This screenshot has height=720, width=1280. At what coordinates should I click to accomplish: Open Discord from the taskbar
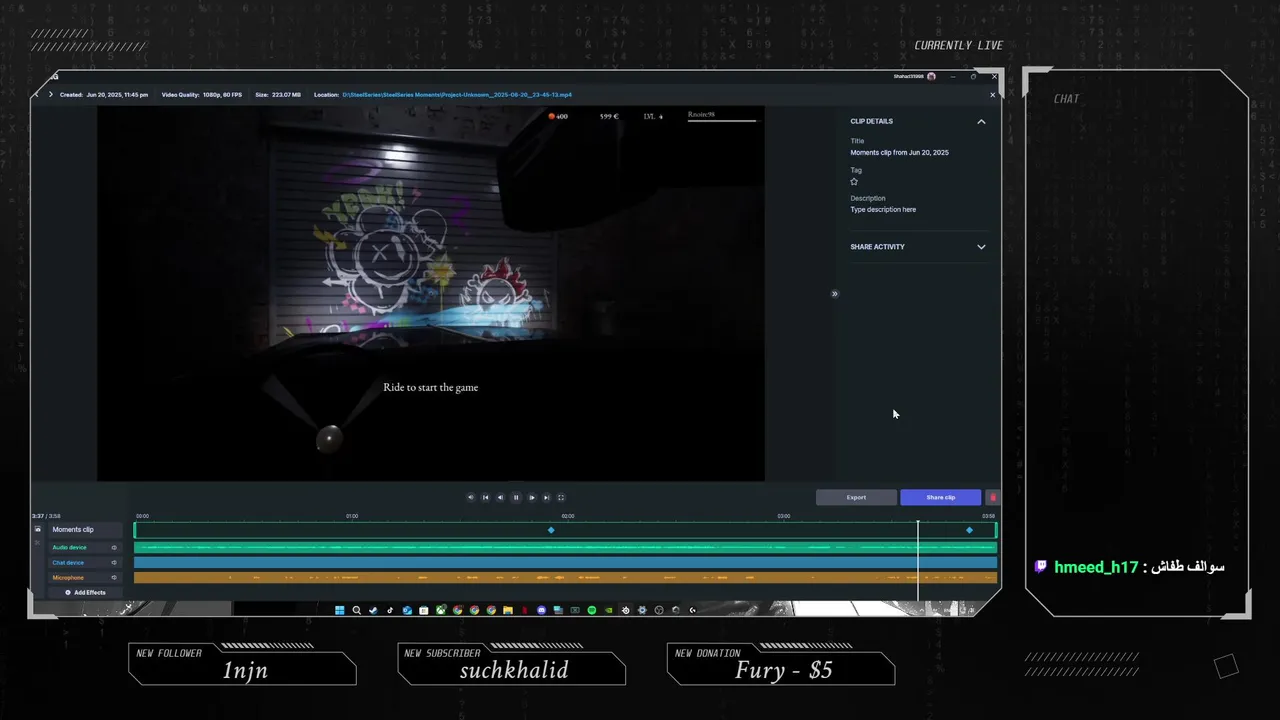tap(541, 610)
